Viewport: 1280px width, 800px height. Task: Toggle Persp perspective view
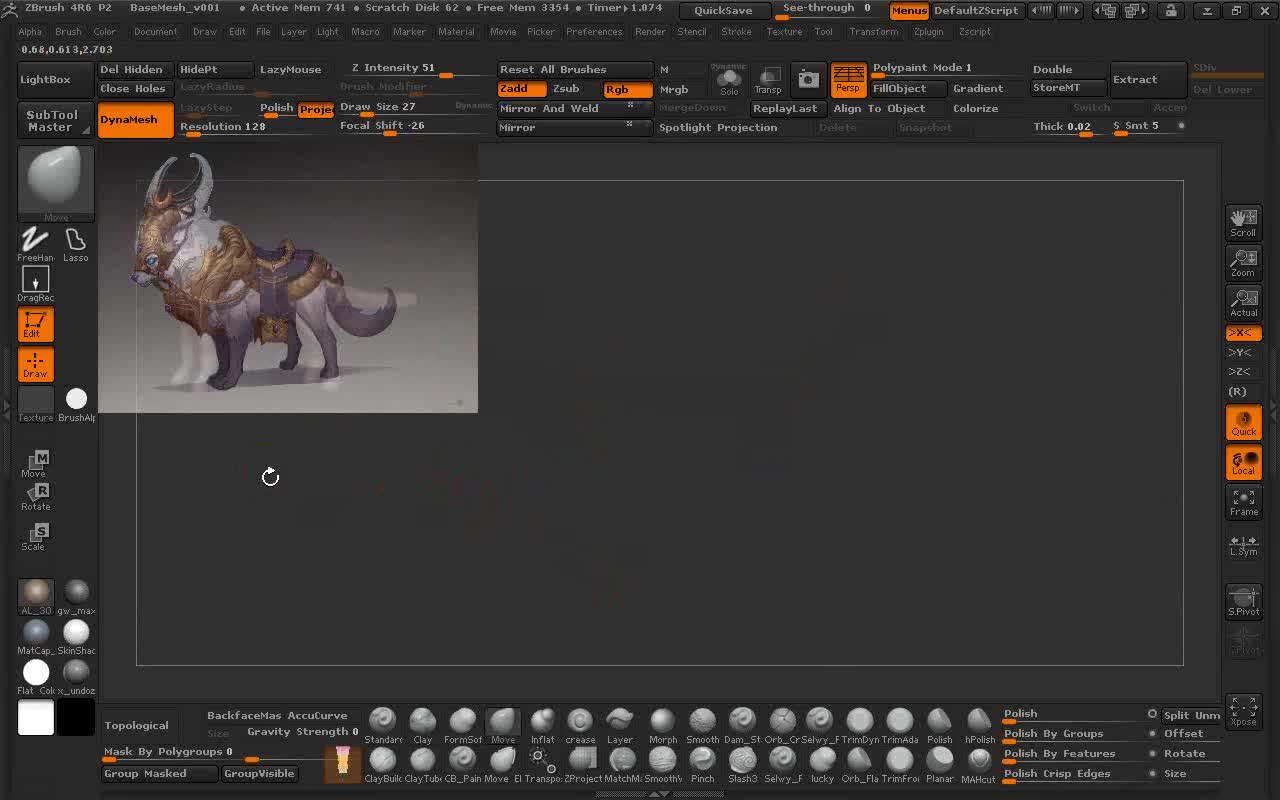pyautogui.click(x=848, y=79)
